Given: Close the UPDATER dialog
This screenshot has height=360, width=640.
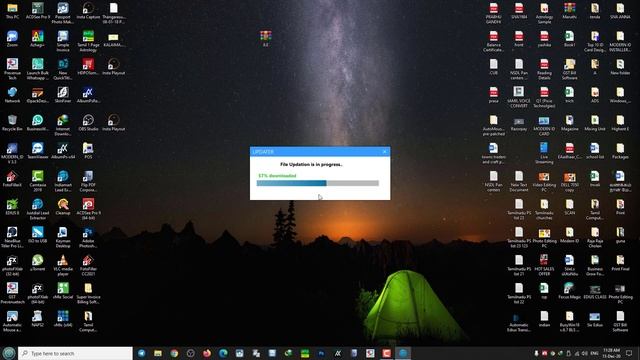Looking at the screenshot, I should [x=384, y=152].
